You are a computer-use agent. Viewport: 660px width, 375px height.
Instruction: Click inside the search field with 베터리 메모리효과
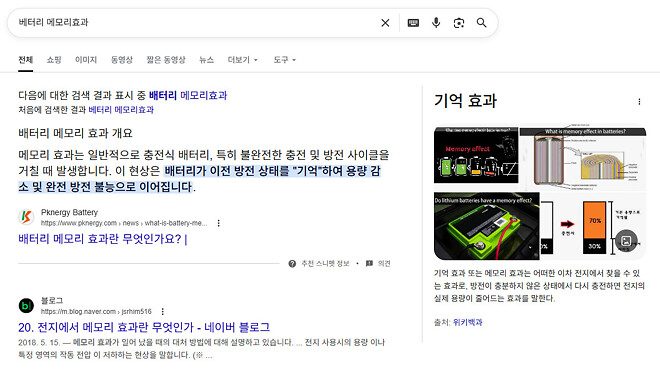point(194,23)
